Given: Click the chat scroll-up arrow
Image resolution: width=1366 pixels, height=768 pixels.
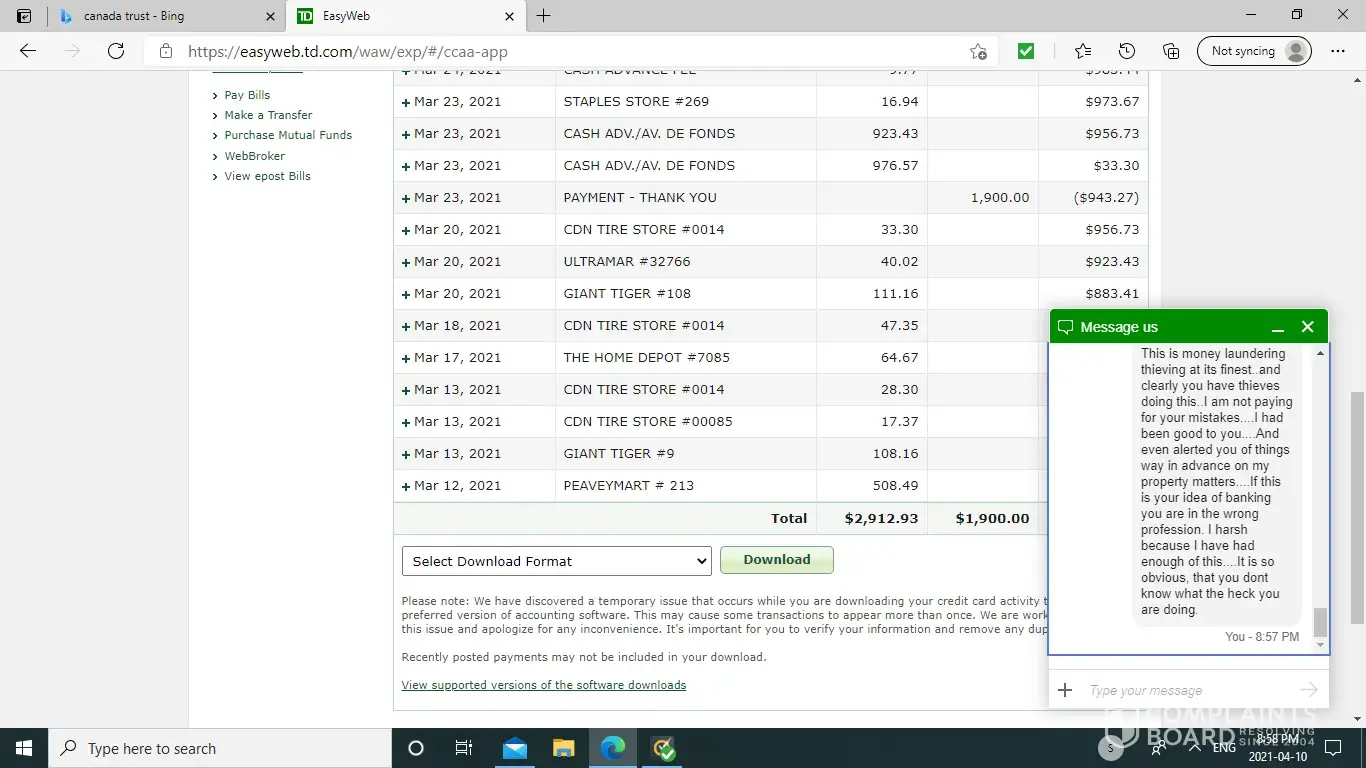Looking at the screenshot, I should tap(1320, 353).
